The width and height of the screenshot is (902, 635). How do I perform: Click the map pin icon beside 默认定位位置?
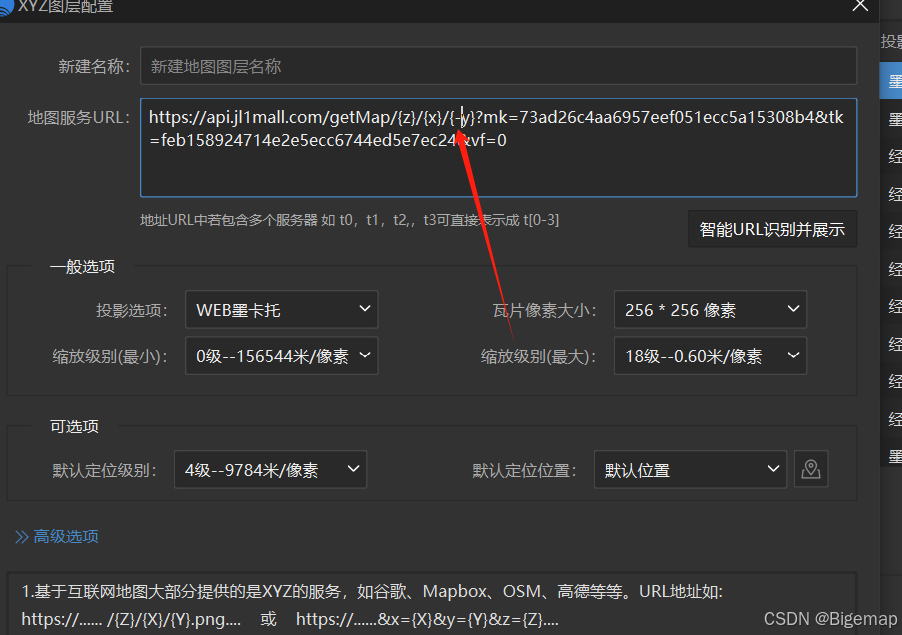811,469
